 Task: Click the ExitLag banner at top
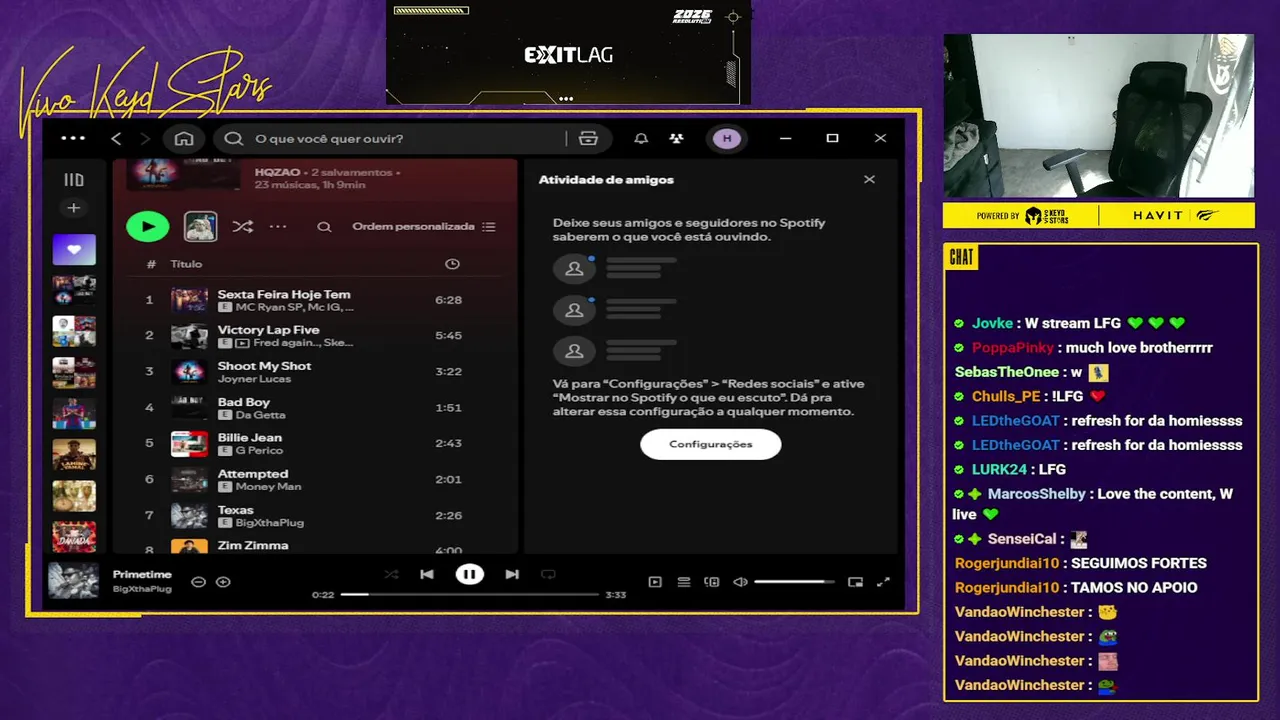pos(568,52)
